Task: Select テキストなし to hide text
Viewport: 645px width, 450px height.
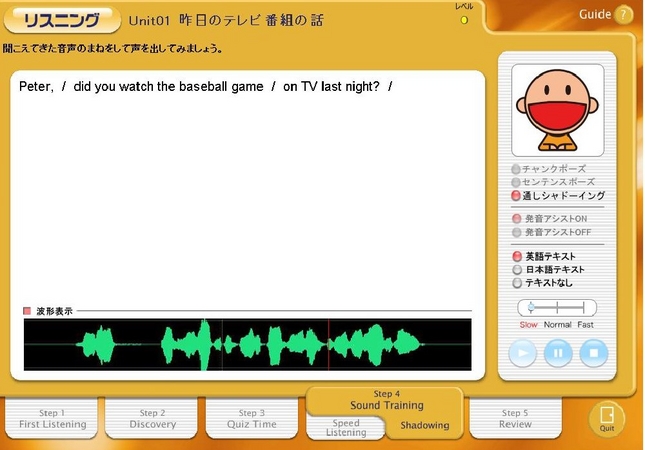Action: 516,283
